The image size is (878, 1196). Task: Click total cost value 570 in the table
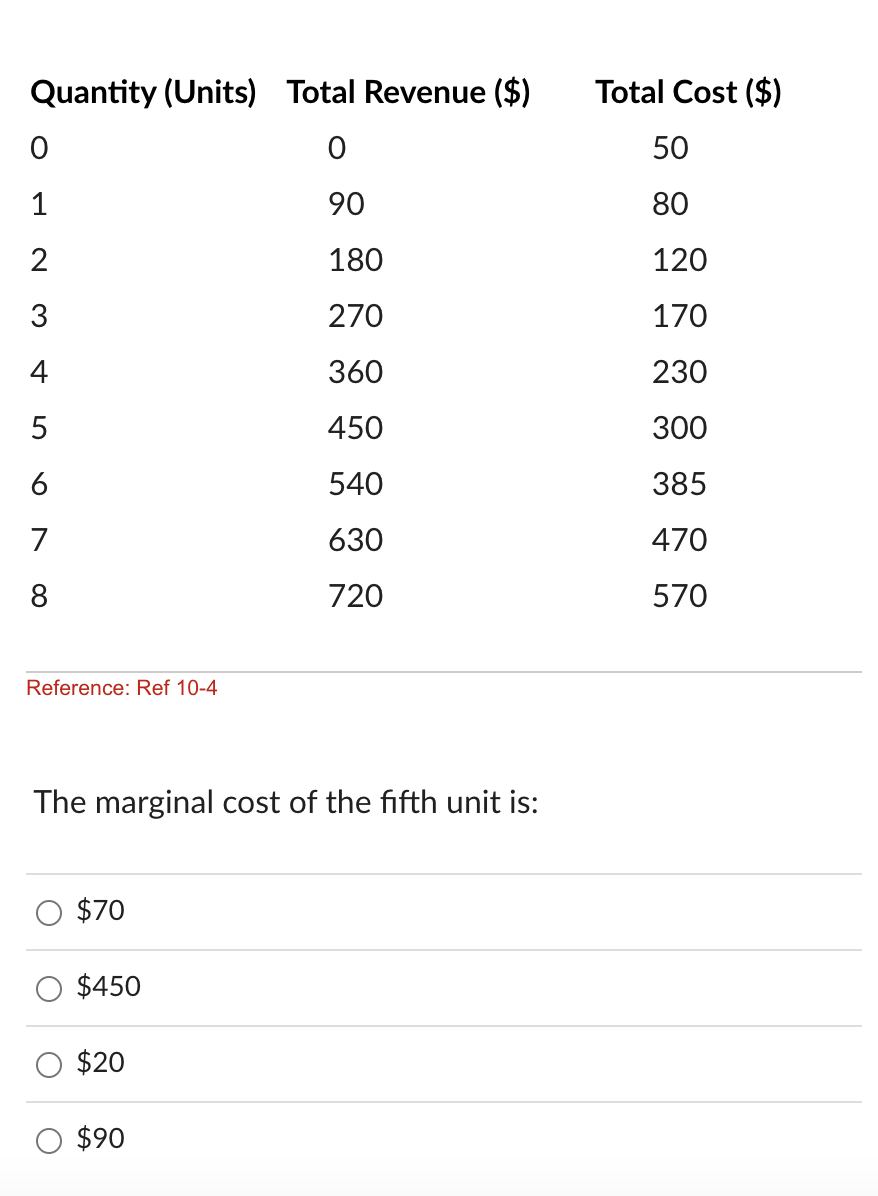point(679,596)
